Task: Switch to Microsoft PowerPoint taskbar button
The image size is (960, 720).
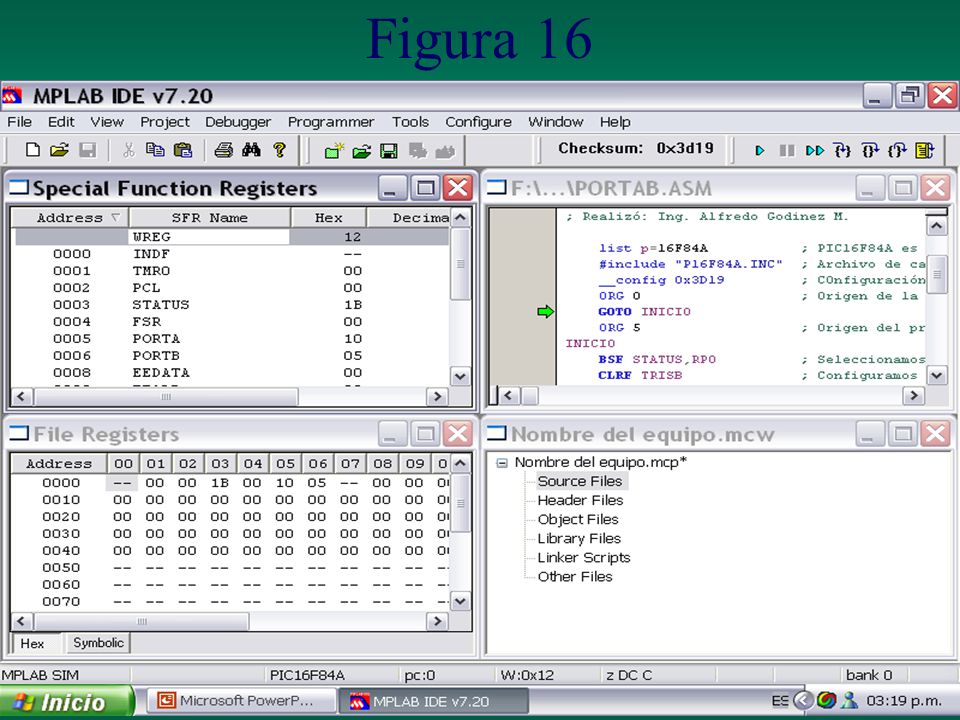Action: pos(241,701)
